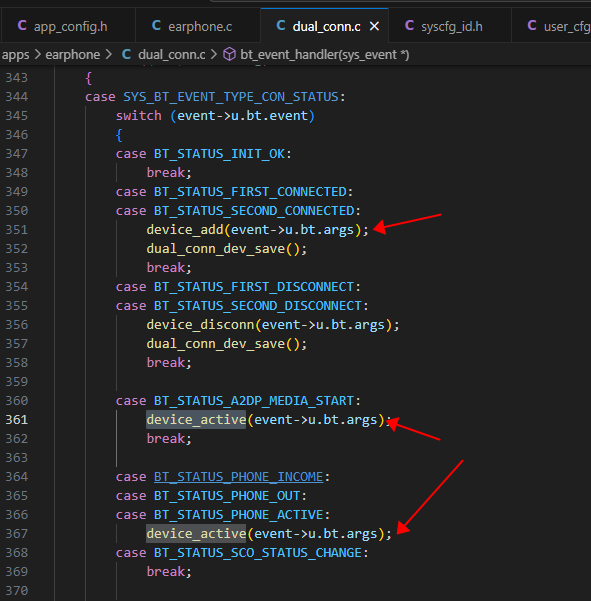Click the earphone breadcrumb folder

72,55
